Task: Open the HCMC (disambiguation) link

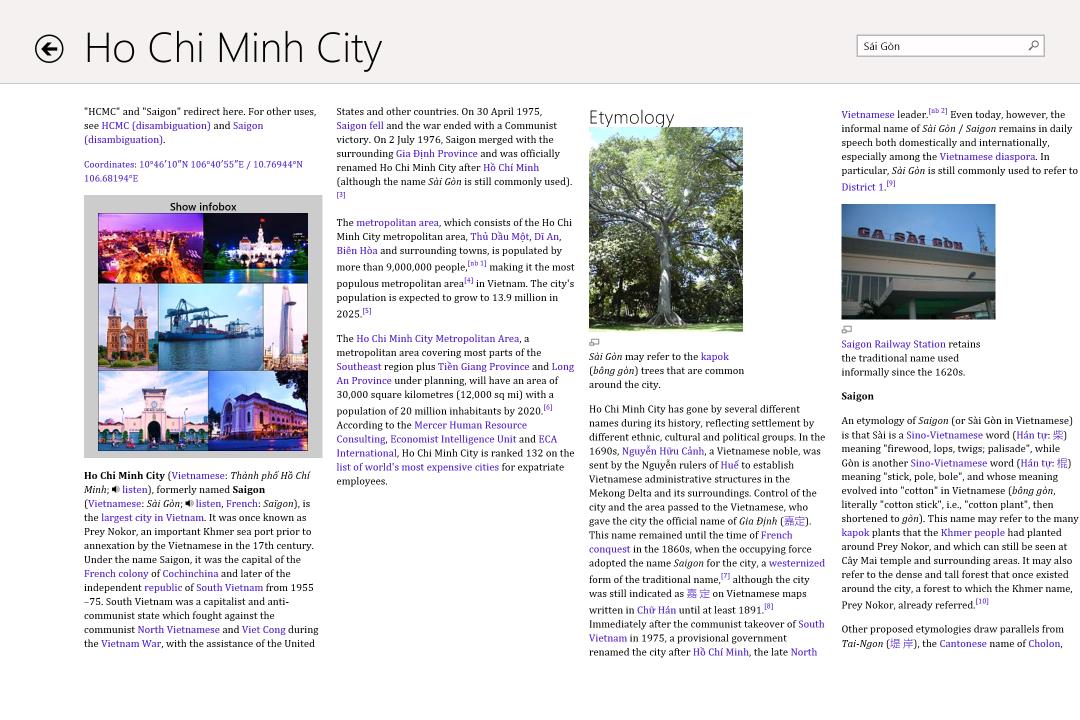Action: click(x=155, y=126)
